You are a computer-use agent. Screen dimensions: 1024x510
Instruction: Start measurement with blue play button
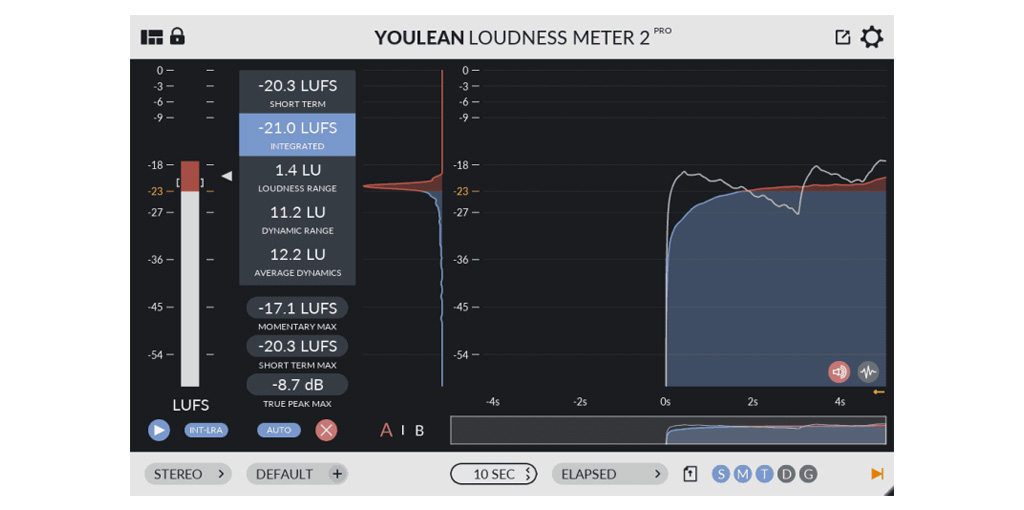(159, 430)
